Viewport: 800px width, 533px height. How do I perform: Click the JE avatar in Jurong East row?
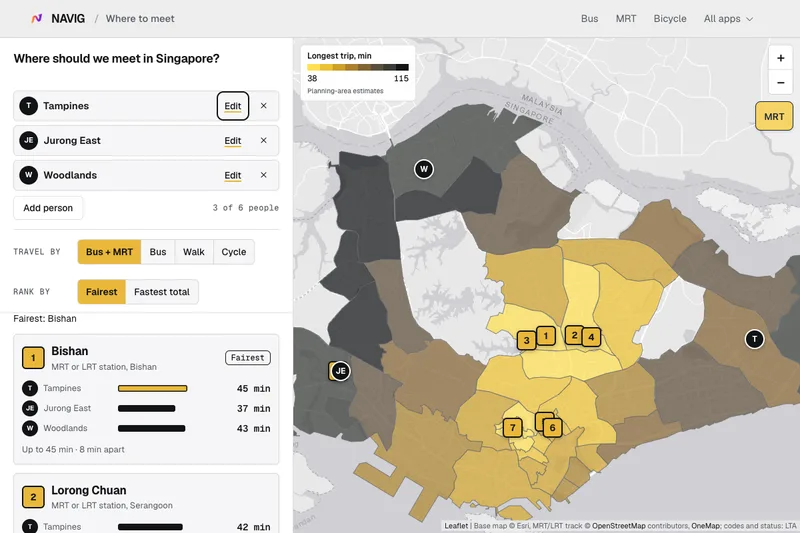point(29,140)
